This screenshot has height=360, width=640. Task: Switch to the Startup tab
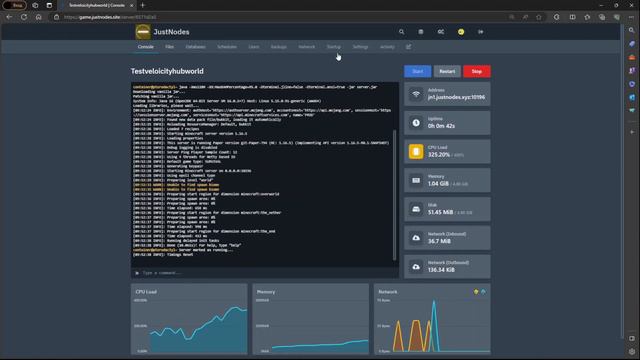pos(333,47)
